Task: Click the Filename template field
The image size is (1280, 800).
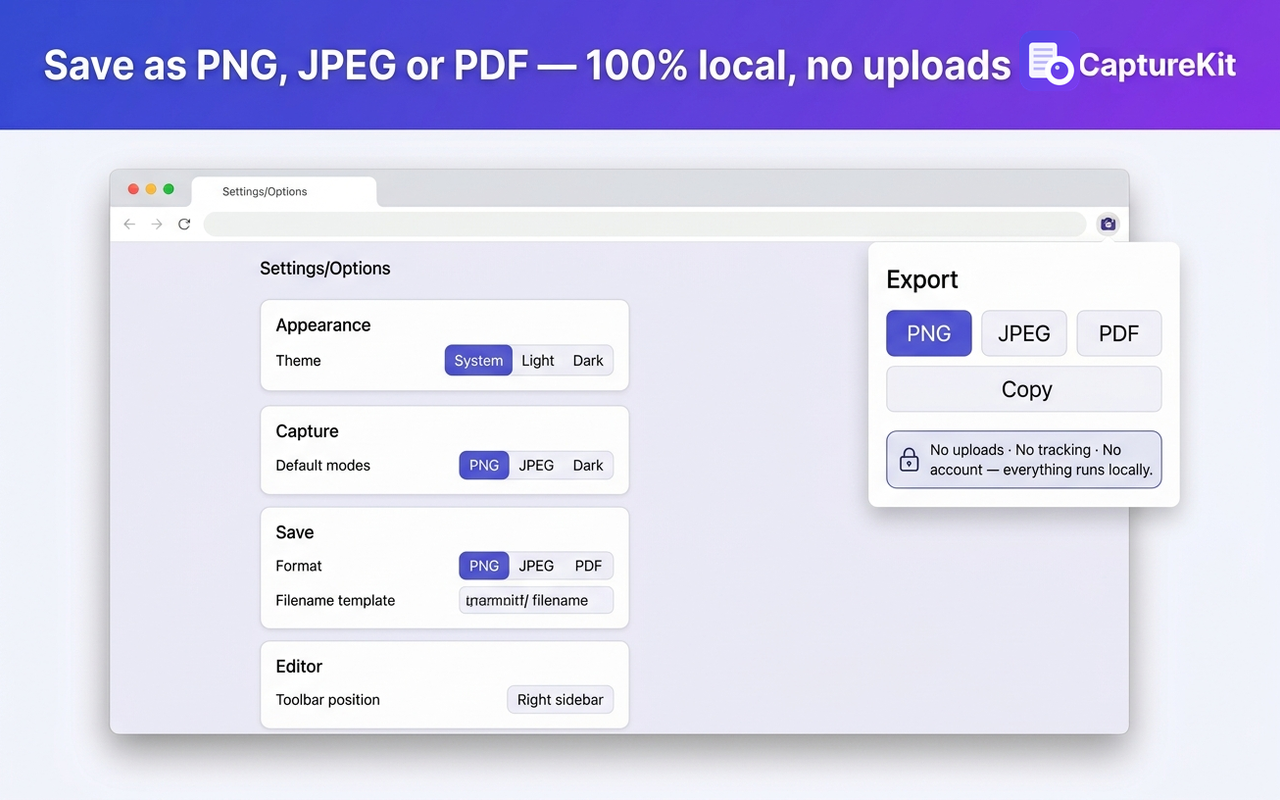Action: pyautogui.click(x=536, y=600)
